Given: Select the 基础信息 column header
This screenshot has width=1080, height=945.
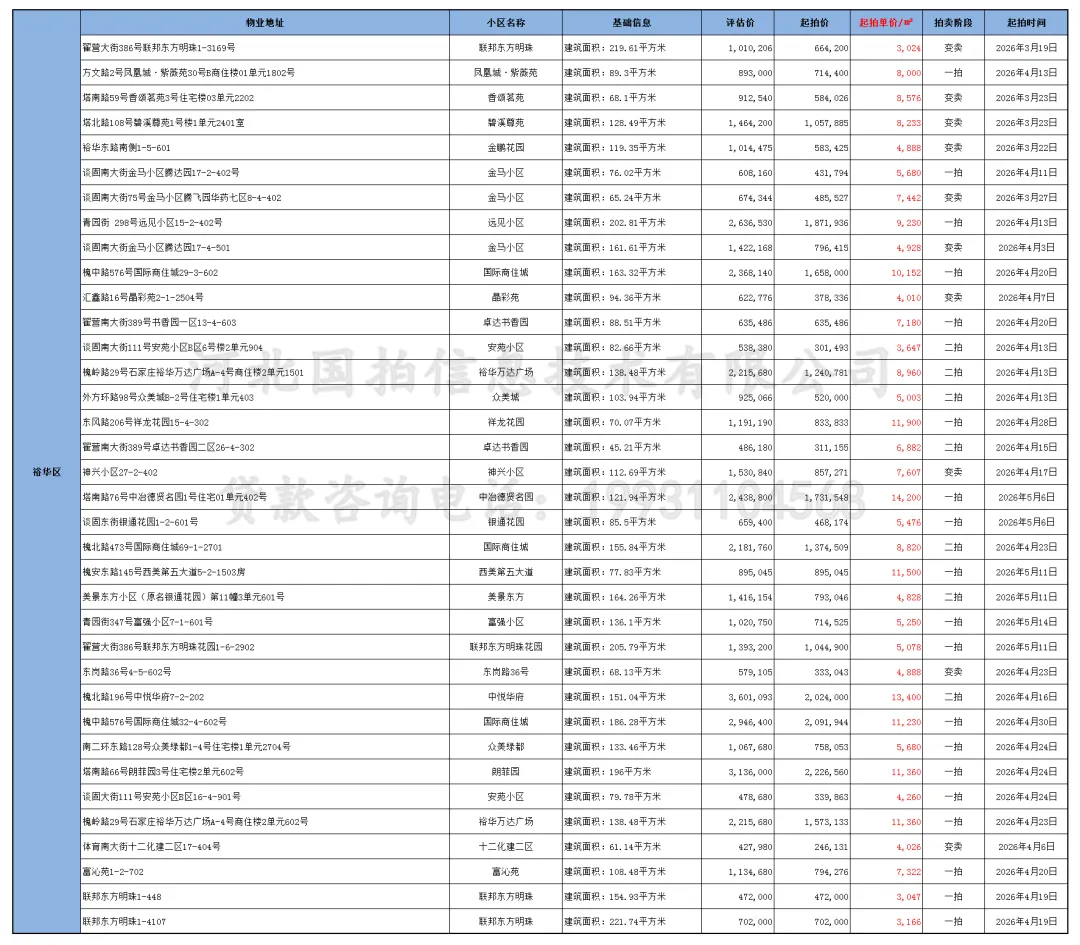Looking at the screenshot, I should pyautogui.click(x=632, y=23).
